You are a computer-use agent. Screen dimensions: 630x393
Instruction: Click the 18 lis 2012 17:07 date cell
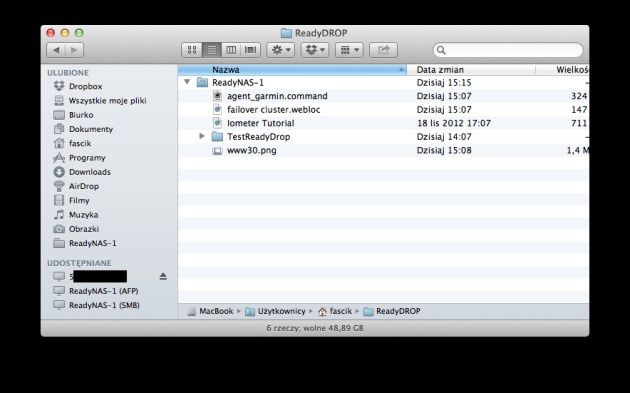coord(454,123)
